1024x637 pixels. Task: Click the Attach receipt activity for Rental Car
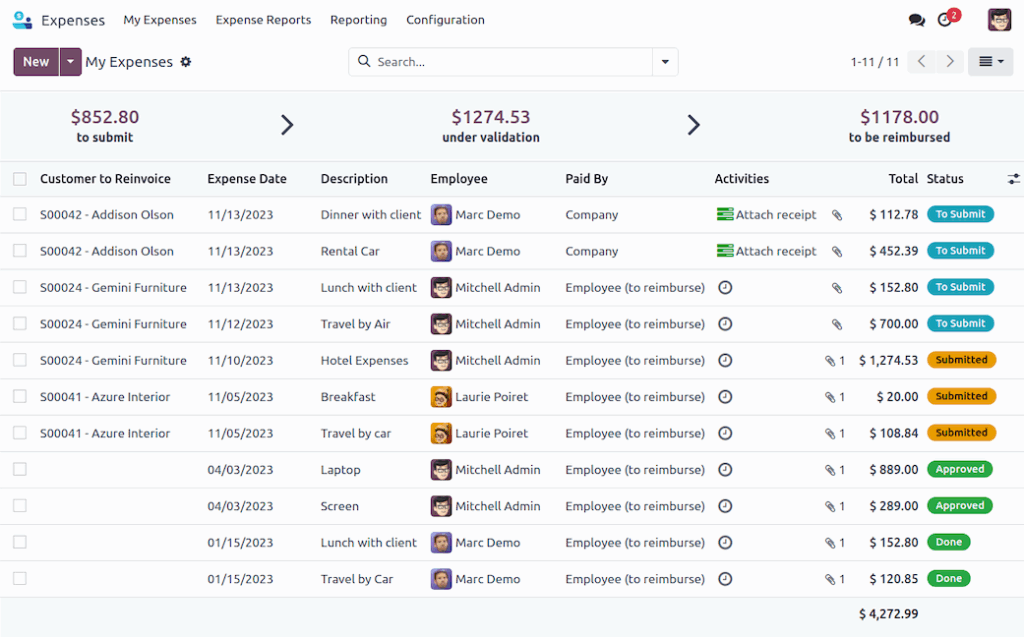point(767,251)
